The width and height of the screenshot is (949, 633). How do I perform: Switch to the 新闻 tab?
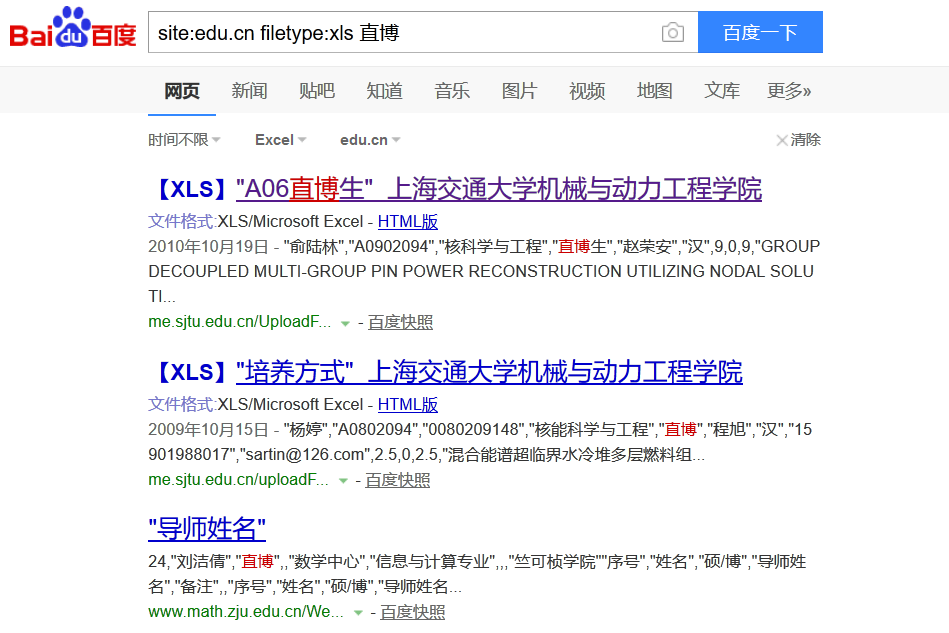pos(249,91)
